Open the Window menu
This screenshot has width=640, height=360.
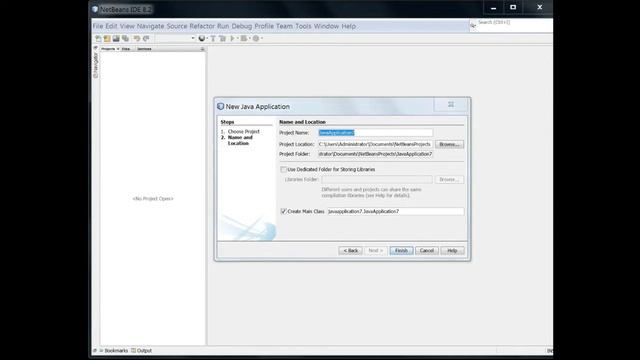click(x=326, y=26)
